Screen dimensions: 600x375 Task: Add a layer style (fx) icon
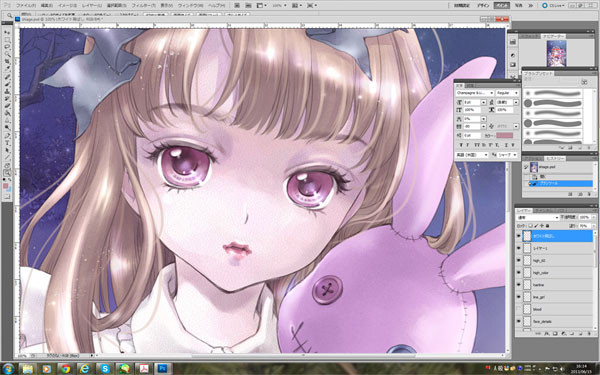tap(547, 334)
